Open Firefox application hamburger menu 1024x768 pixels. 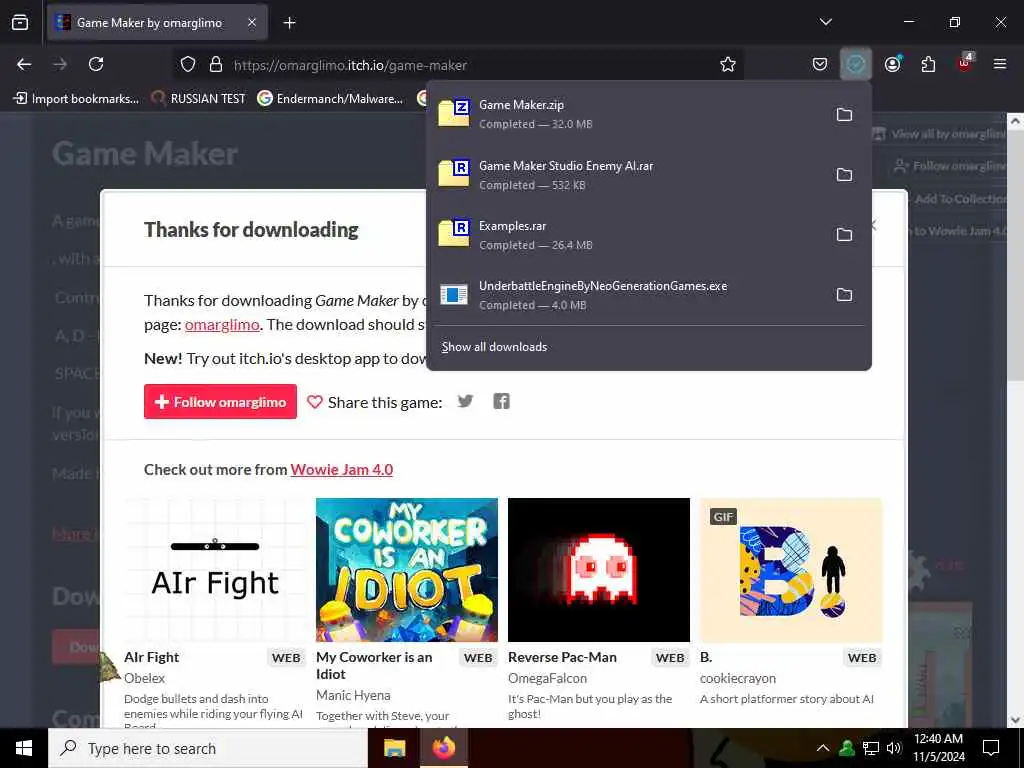[1000, 64]
